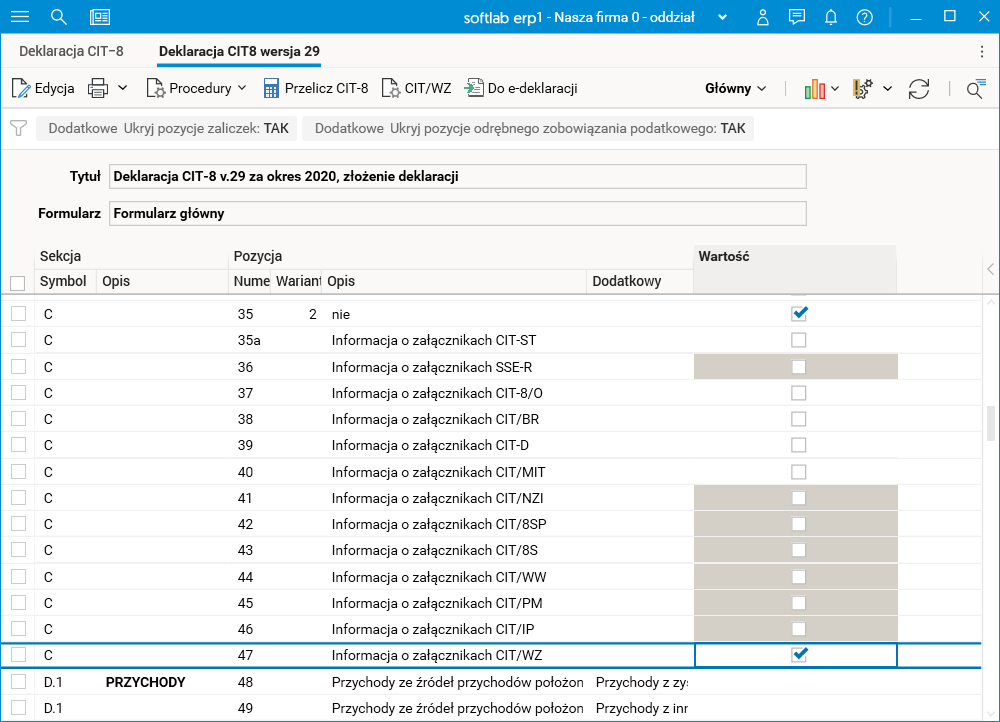This screenshot has width=1000, height=722.
Task: Open the chart reports icon
Action: (815, 88)
